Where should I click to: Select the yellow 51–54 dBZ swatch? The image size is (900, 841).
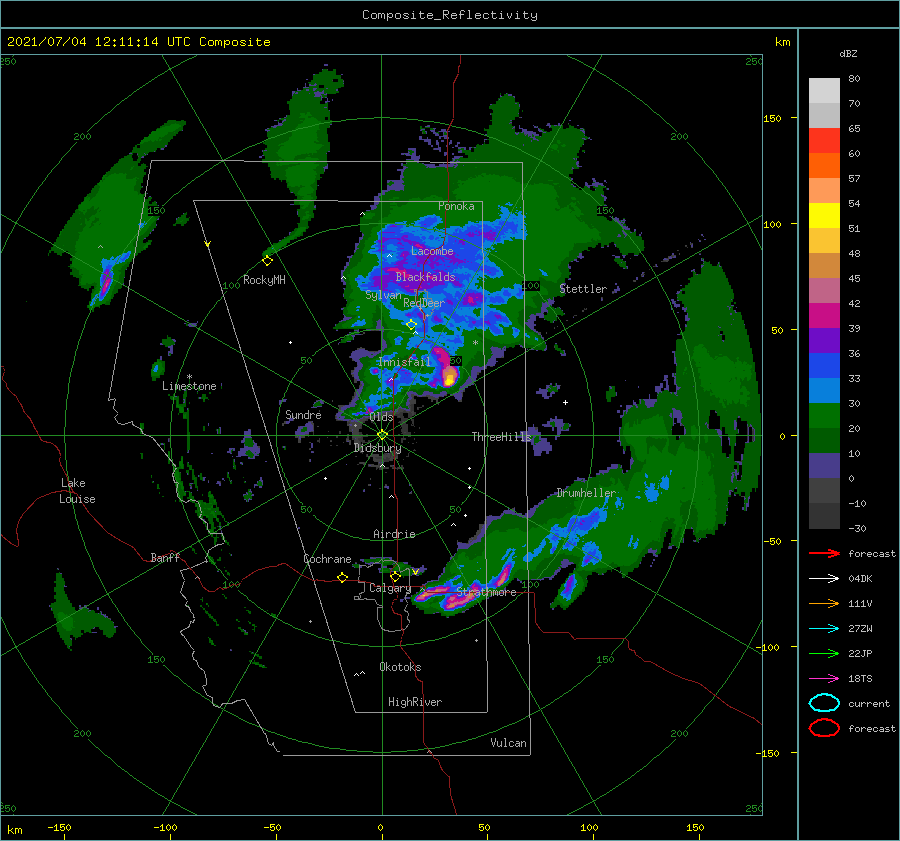point(824,216)
